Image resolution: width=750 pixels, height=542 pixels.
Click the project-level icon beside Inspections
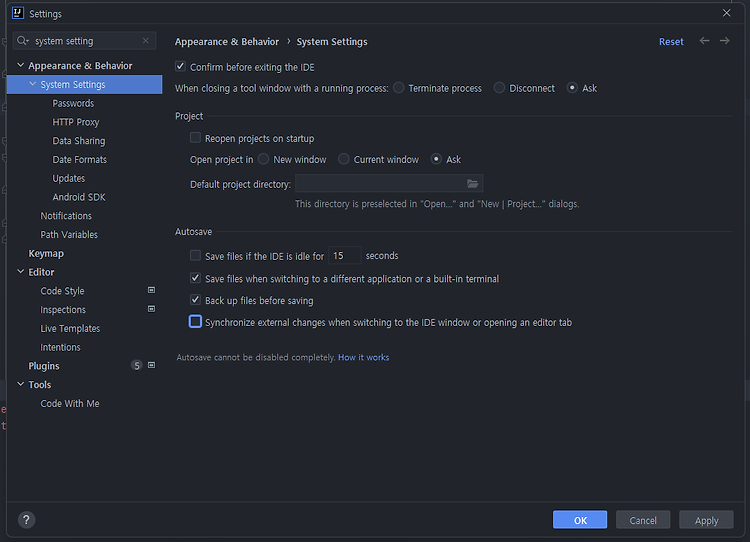[151, 309]
